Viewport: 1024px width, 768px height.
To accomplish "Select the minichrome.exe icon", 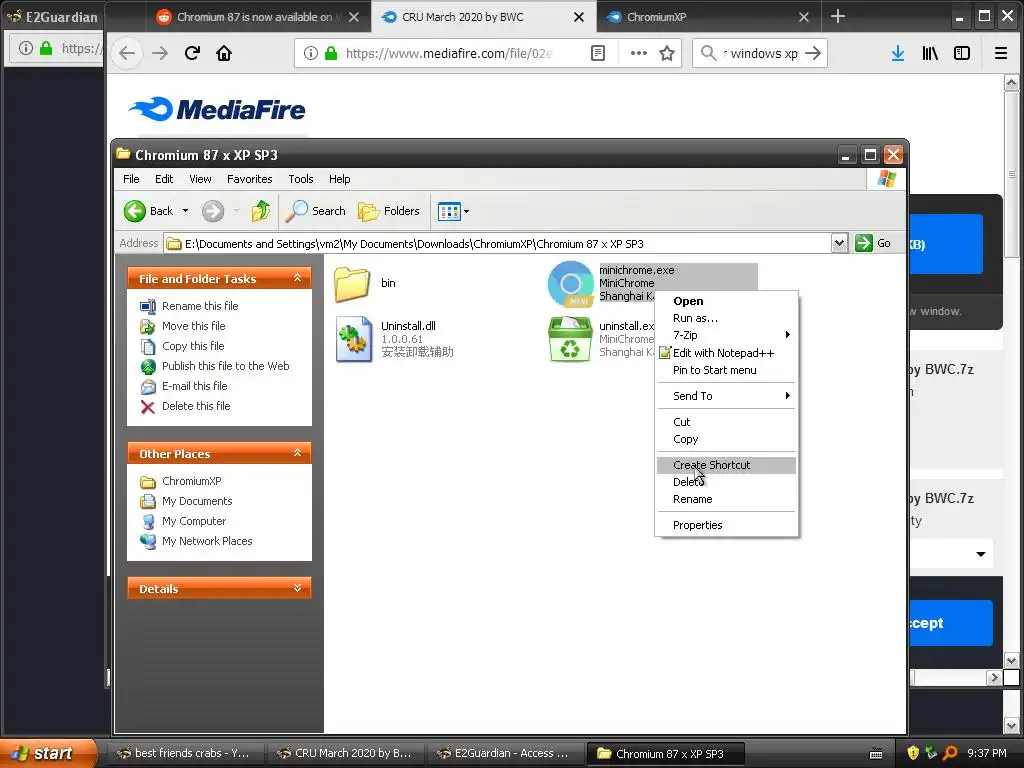I will click(571, 284).
